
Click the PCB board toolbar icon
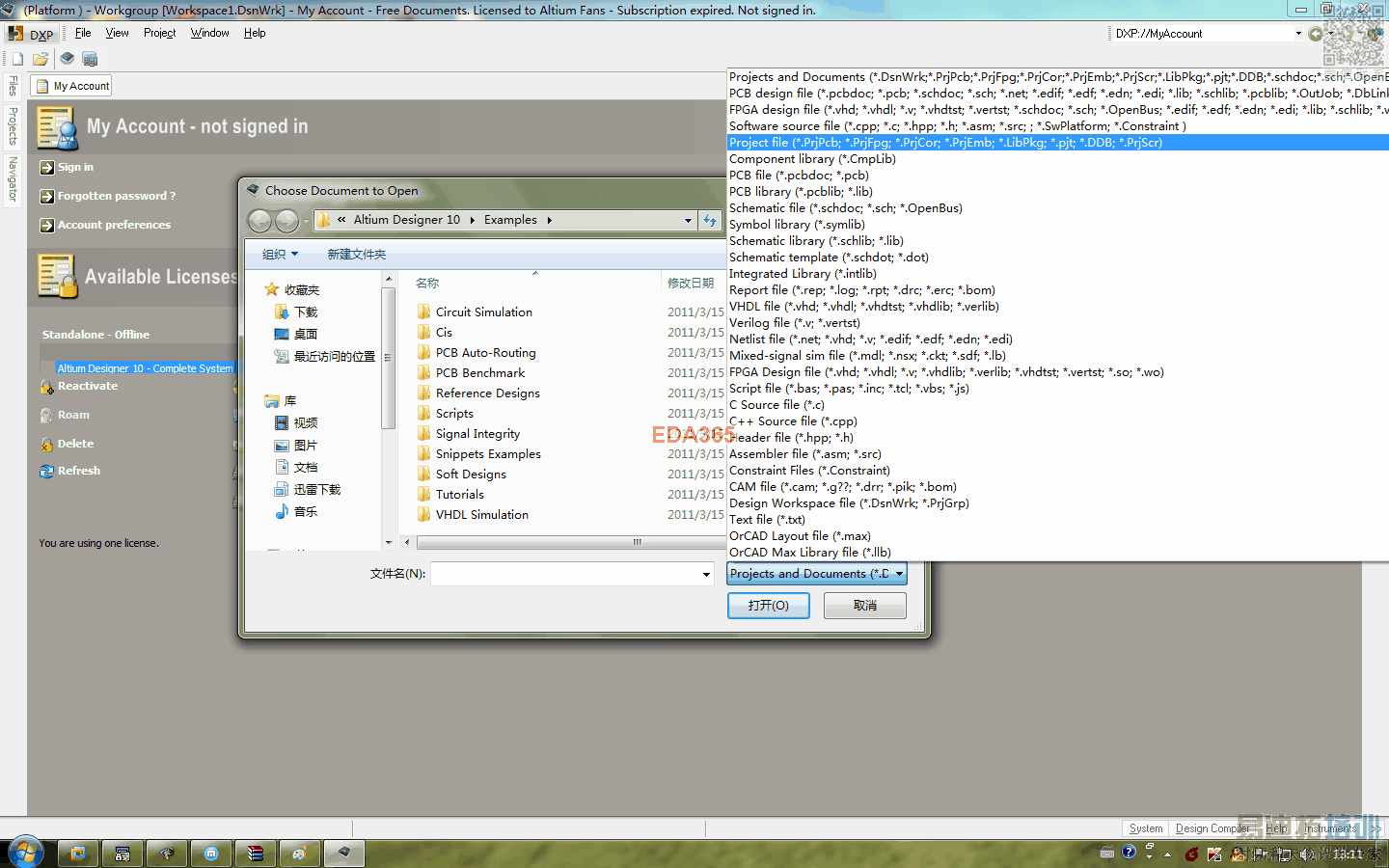coord(90,59)
